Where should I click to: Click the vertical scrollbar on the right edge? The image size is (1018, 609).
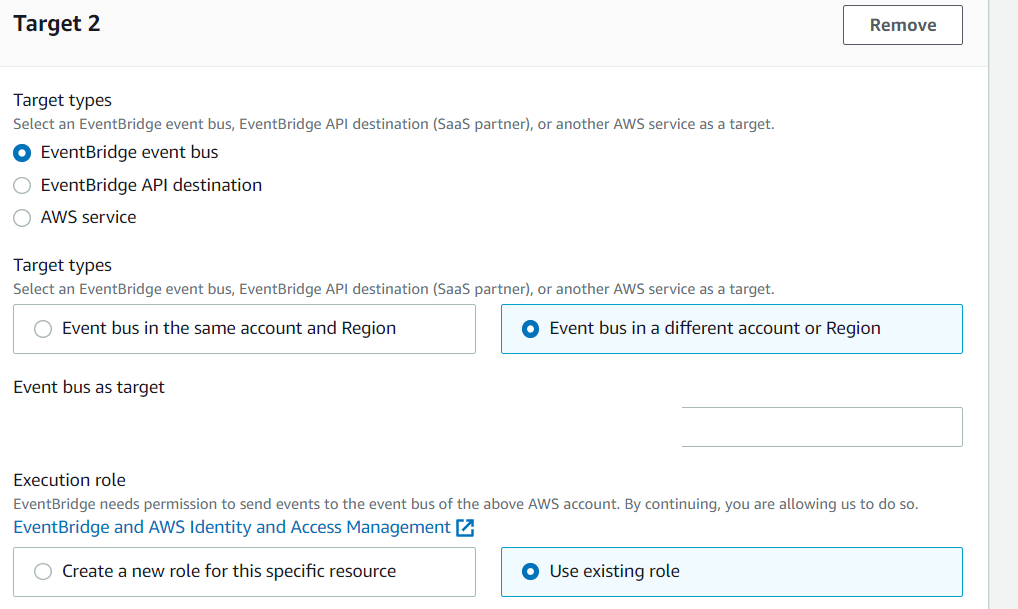pos(1003,300)
